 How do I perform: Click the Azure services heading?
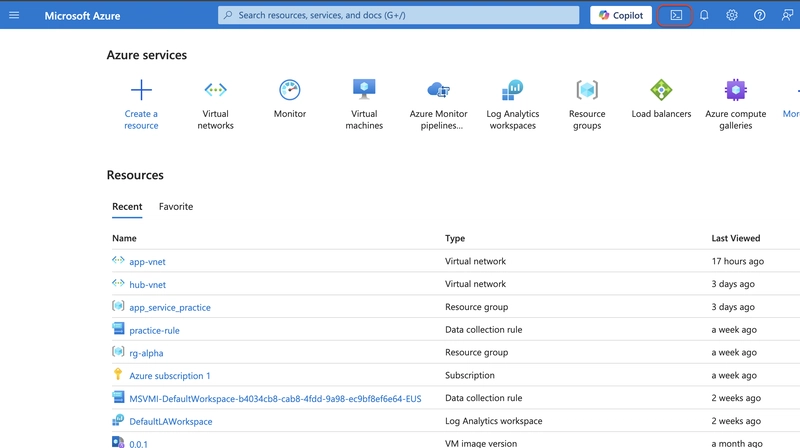coord(147,55)
